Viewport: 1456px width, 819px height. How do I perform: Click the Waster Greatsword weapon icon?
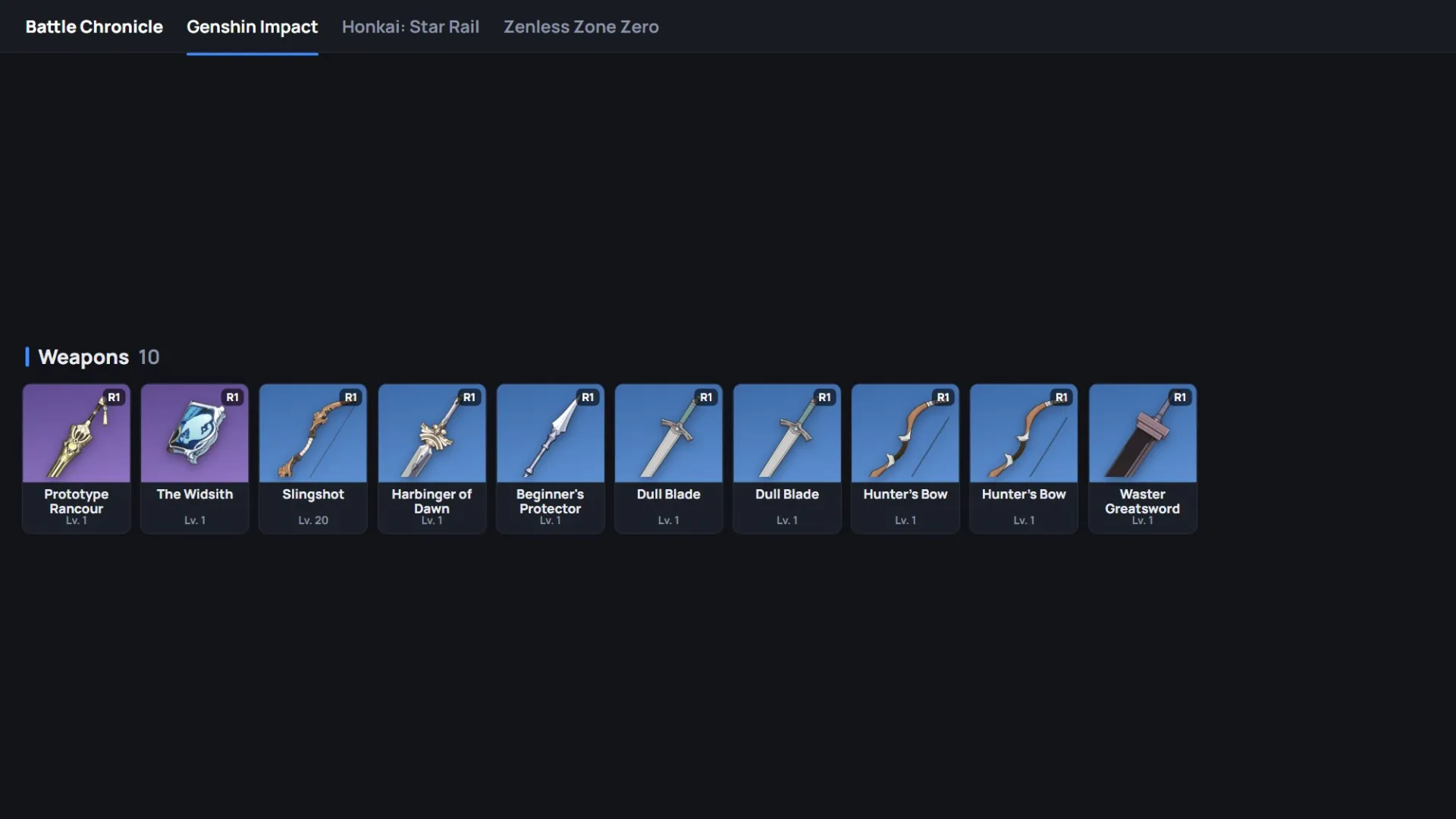pyautogui.click(x=1143, y=433)
